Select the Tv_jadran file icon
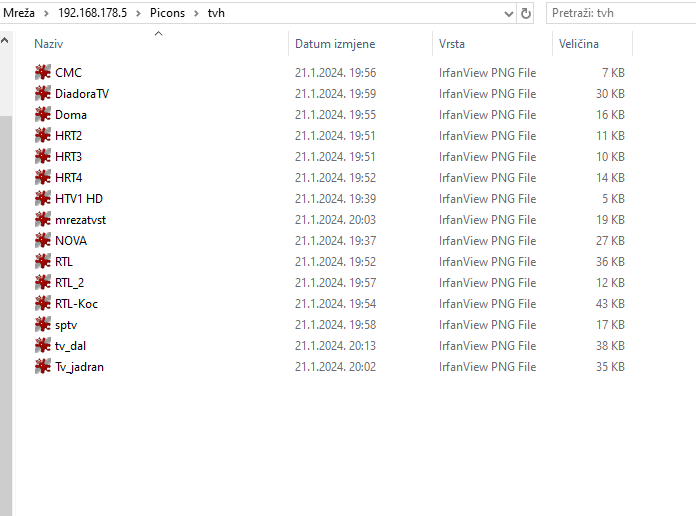696x516 pixels. click(x=43, y=366)
